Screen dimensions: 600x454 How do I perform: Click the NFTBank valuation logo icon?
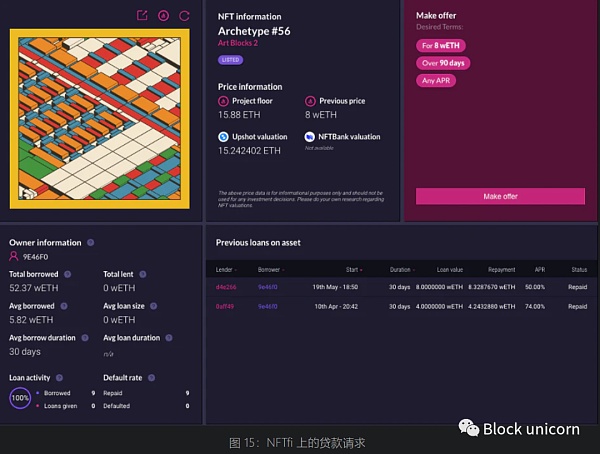pos(310,137)
